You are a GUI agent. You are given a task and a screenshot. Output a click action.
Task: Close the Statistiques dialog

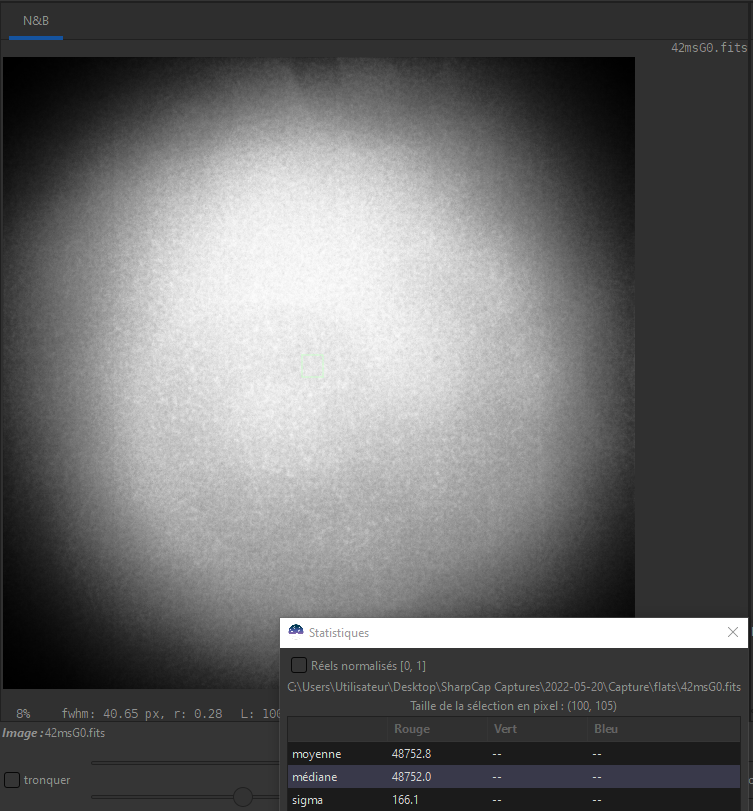click(732, 632)
